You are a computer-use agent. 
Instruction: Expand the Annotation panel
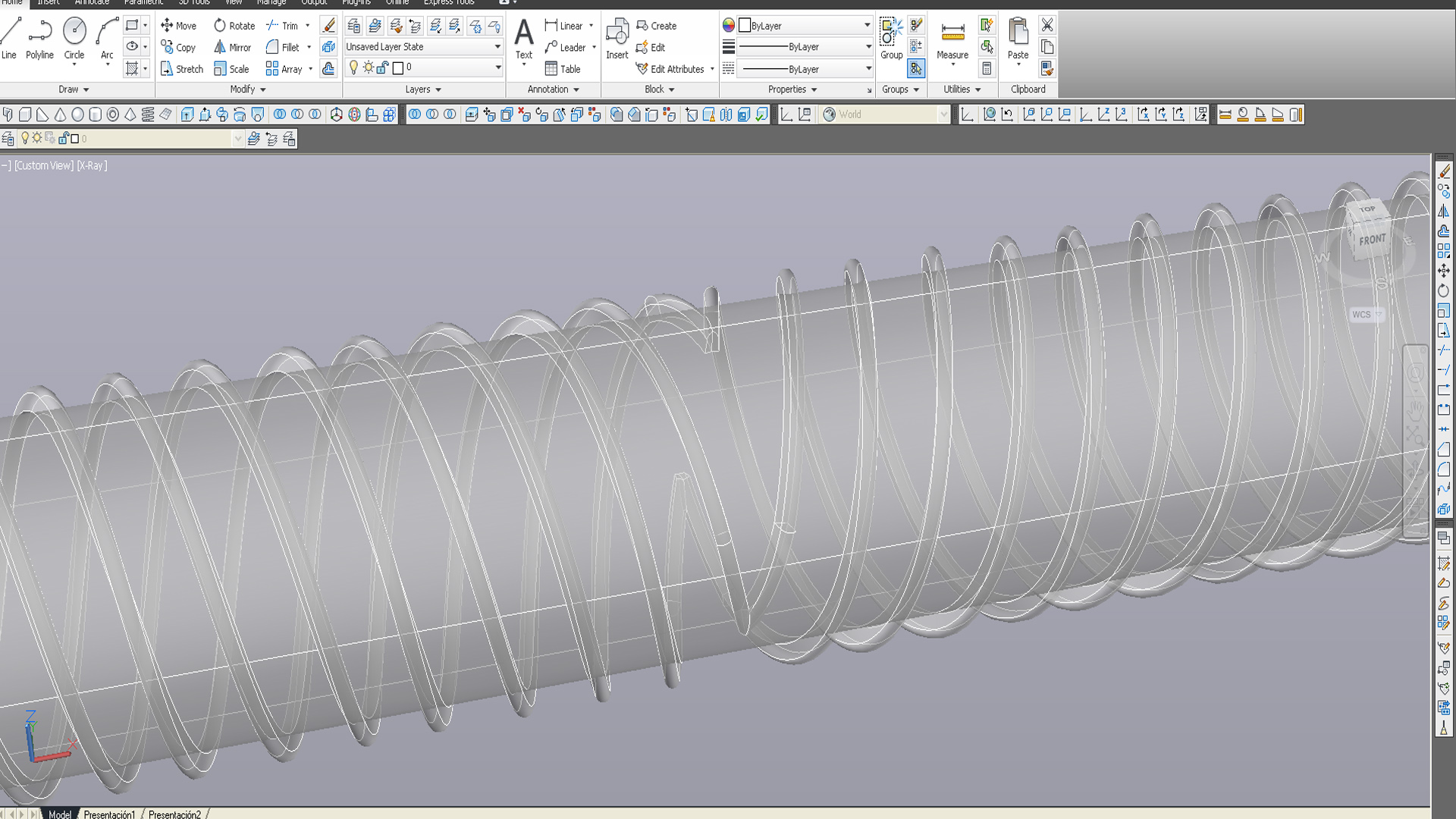553,89
